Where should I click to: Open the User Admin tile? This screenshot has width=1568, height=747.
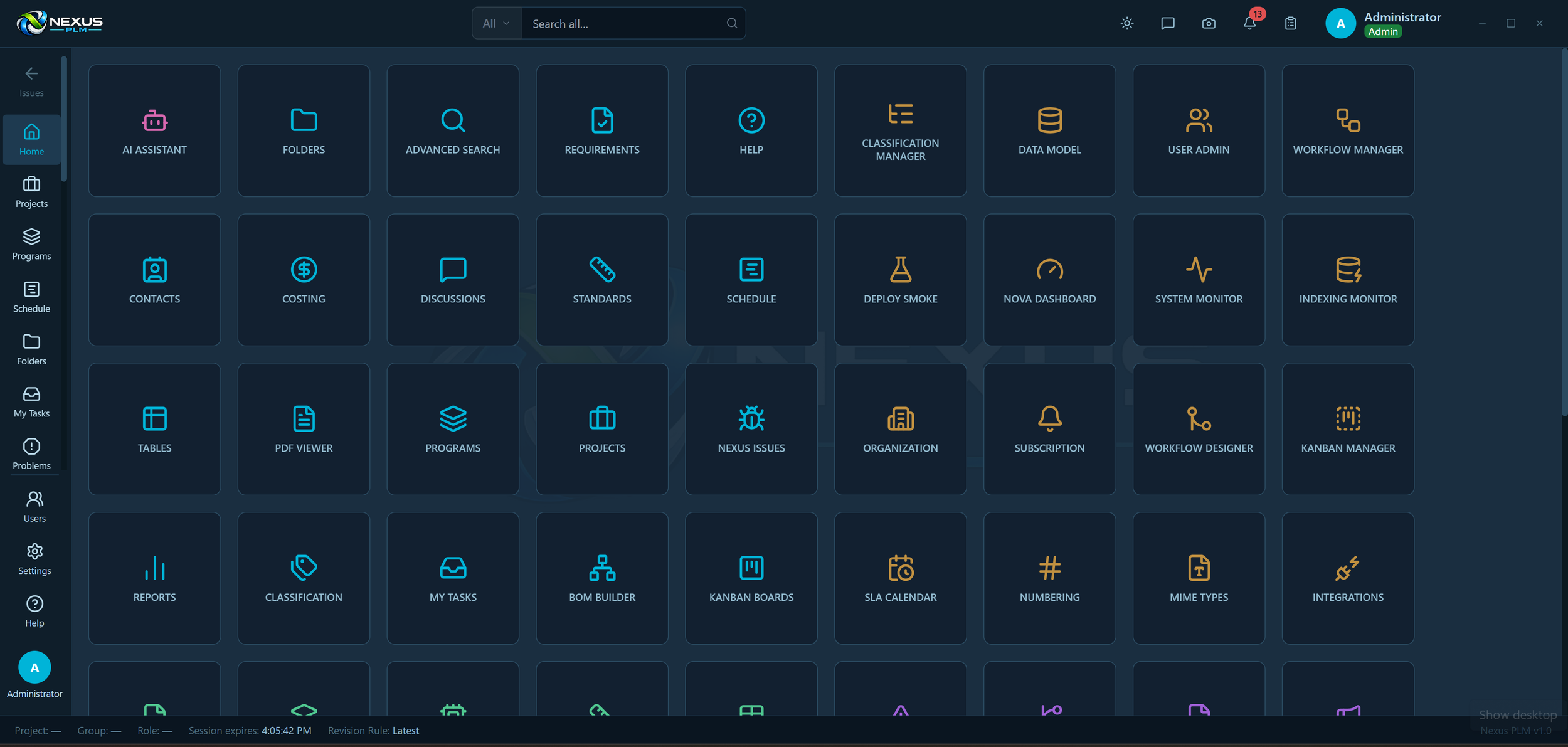[x=1199, y=130]
